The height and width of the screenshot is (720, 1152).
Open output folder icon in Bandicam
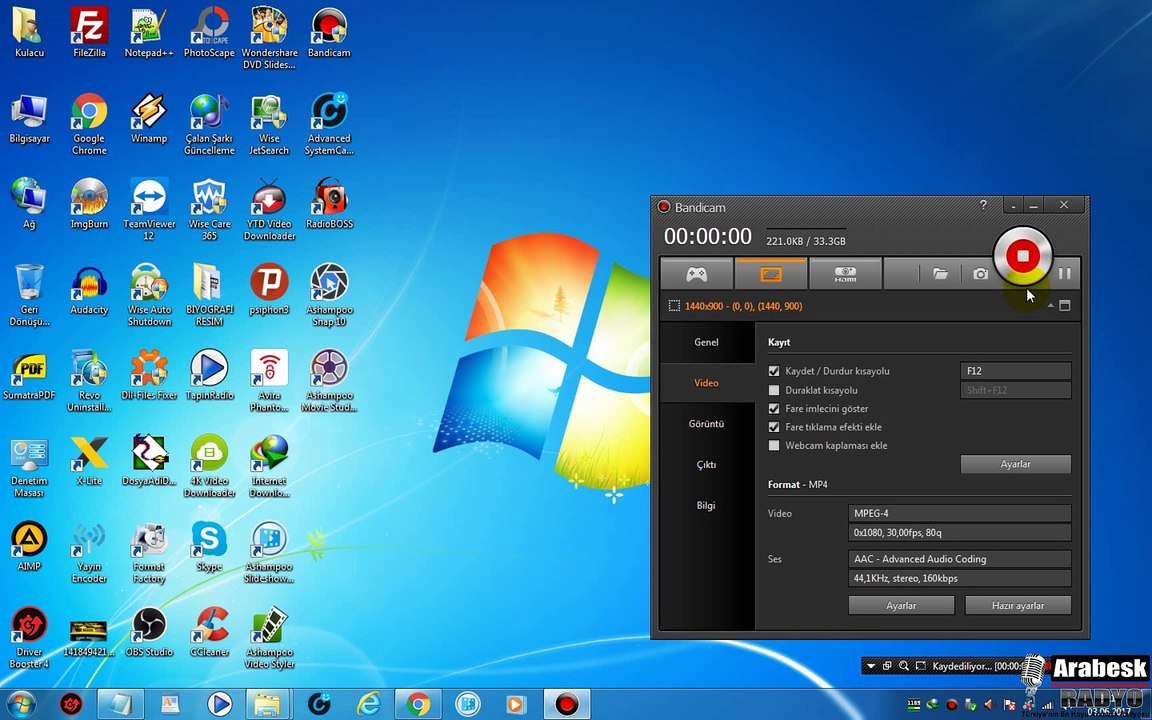coord(940,273)
